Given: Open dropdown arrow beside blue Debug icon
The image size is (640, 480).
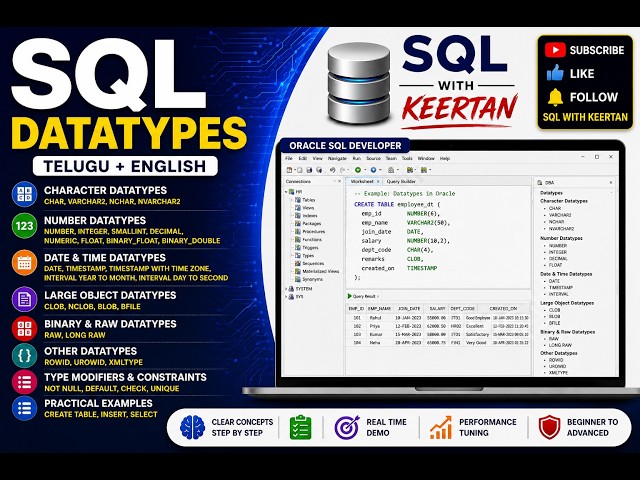Looking at the screenshot, I should [380, 170].
